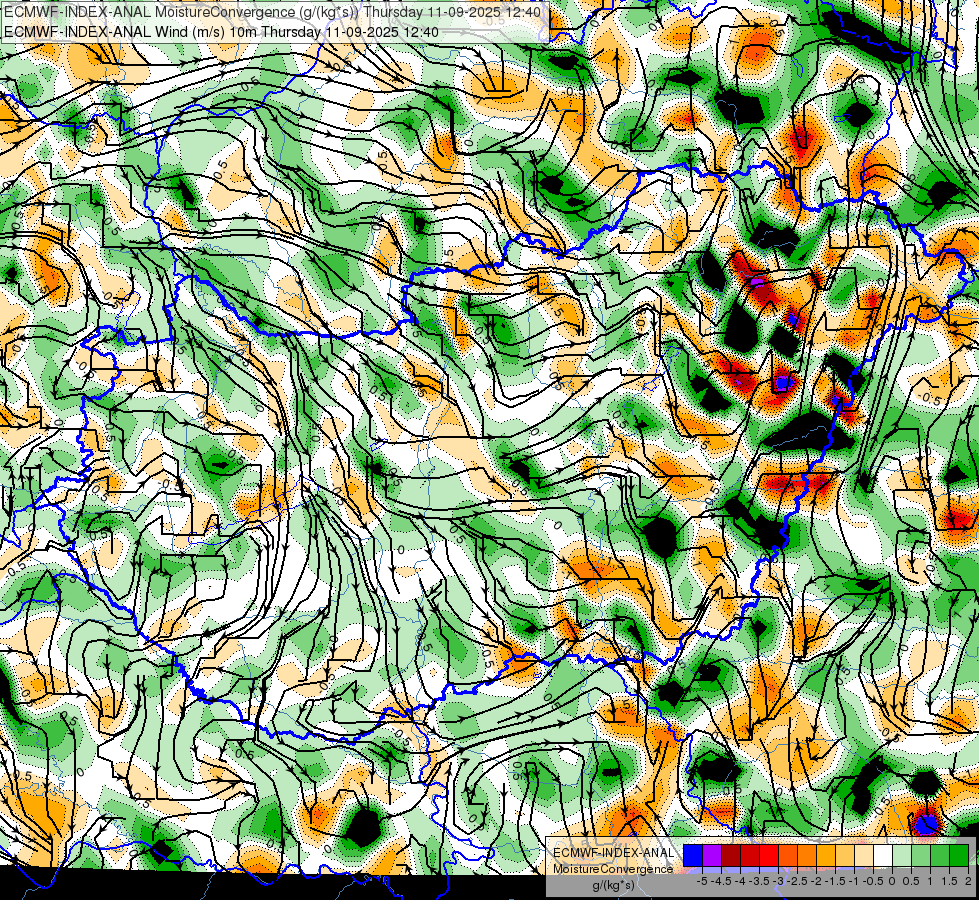This screenshot has height=900, width=979.
Task: Click the -2.5 tick label on legend scale
Action: [x=799, y=881]
